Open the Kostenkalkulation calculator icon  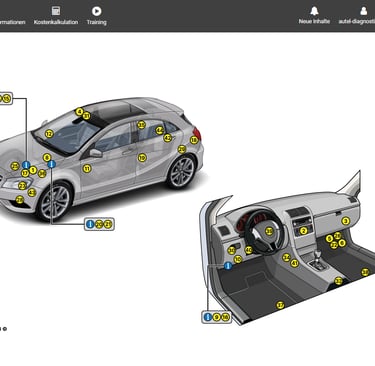point(56,11)
